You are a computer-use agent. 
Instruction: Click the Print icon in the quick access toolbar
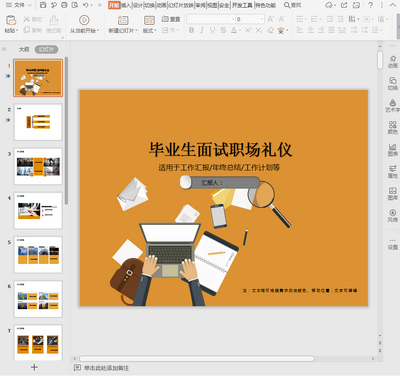click(x=64, y=5)
